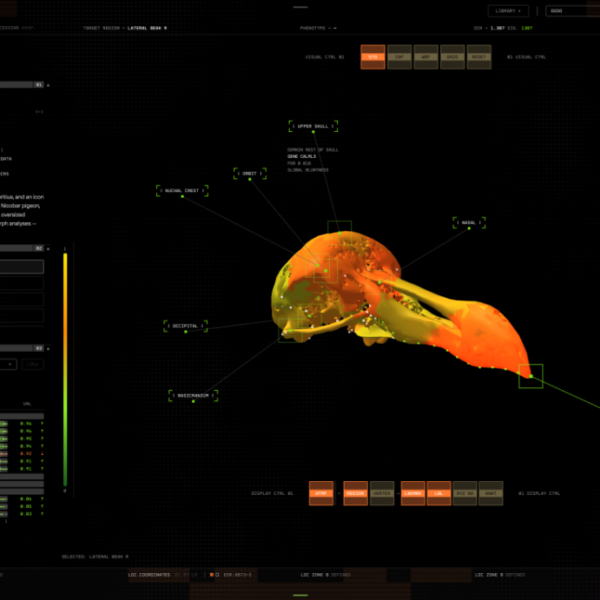
Task: Collapse panel 02 with its arrow
Action: [48, 249]
